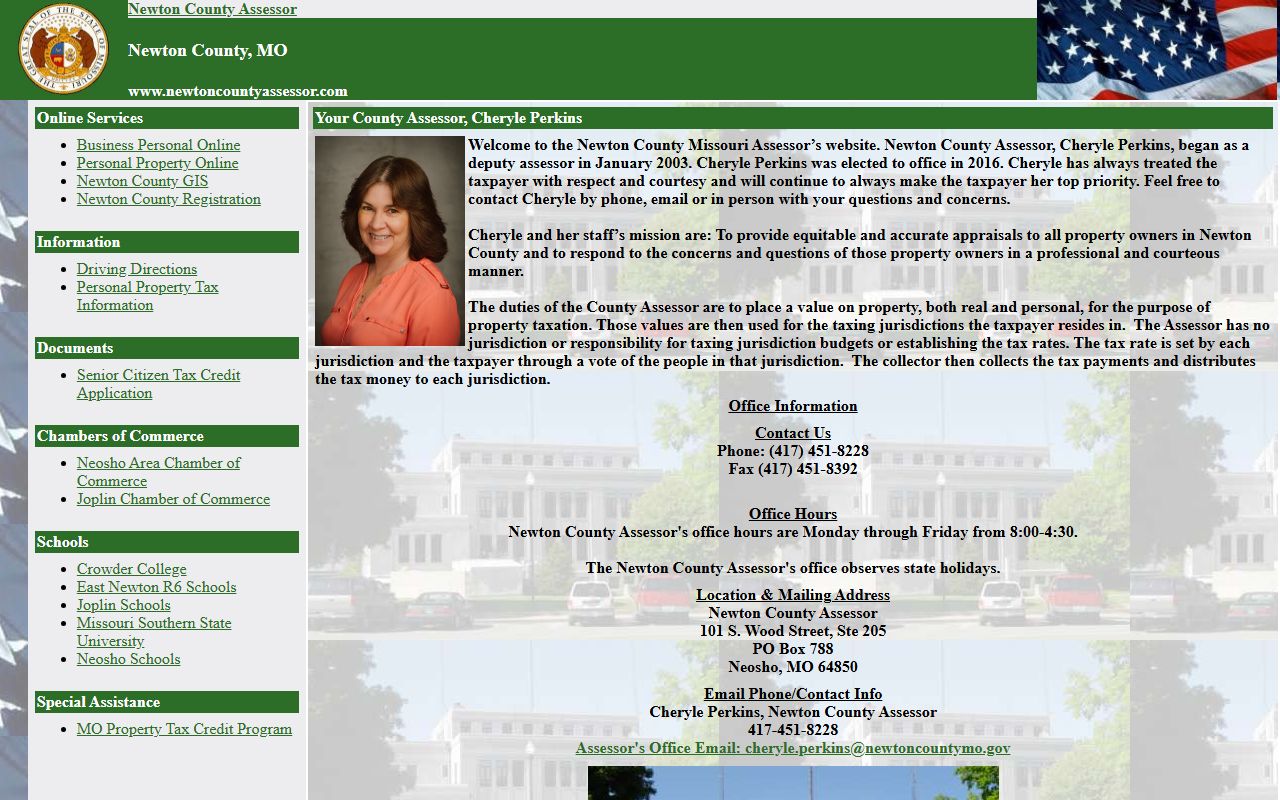Click the partially visible photo at page bottom
Viewport: 1280px width, 800px height.
tap(793, 783)
